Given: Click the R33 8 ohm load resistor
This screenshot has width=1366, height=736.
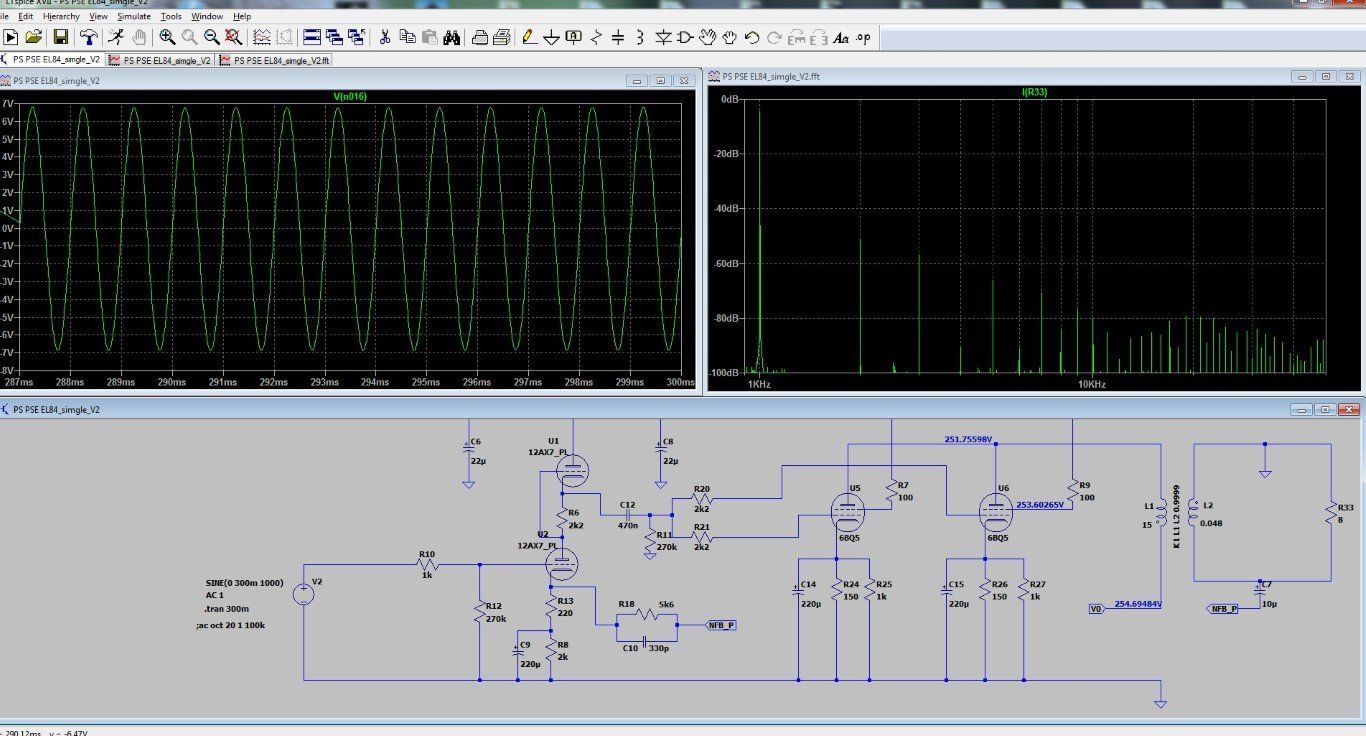Looking at the screenshot, I should click(x=1331, y=515).
